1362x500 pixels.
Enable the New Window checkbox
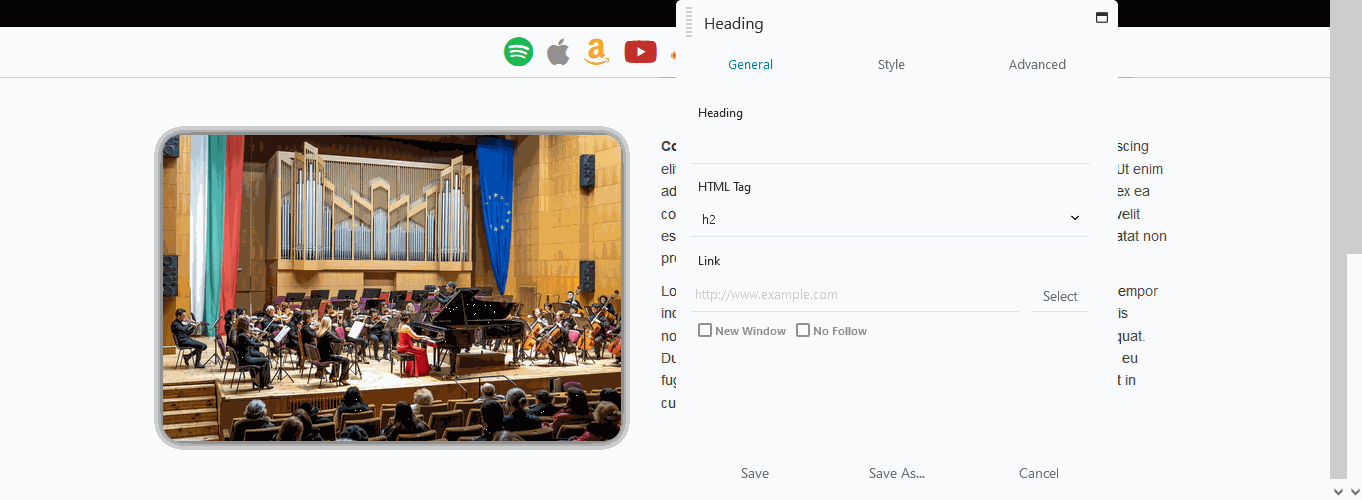click(x=705, y=330)
